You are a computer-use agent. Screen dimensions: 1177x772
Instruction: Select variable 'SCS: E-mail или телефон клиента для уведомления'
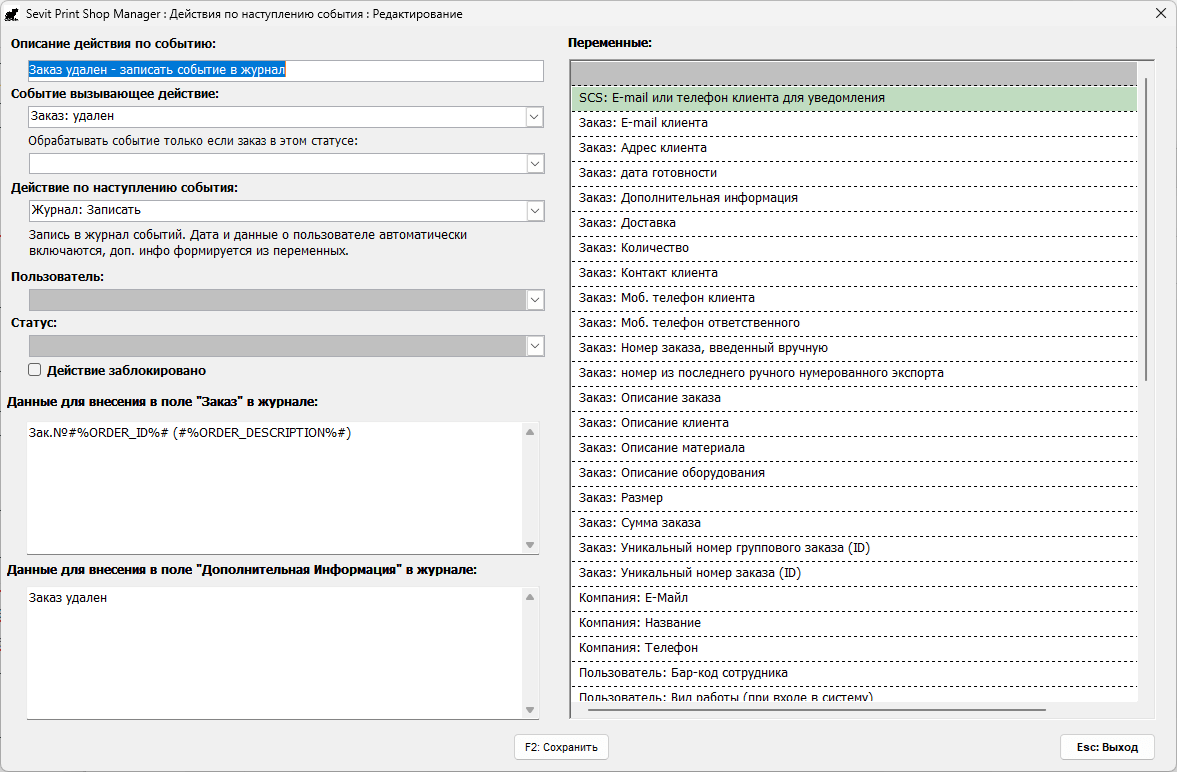854,98
